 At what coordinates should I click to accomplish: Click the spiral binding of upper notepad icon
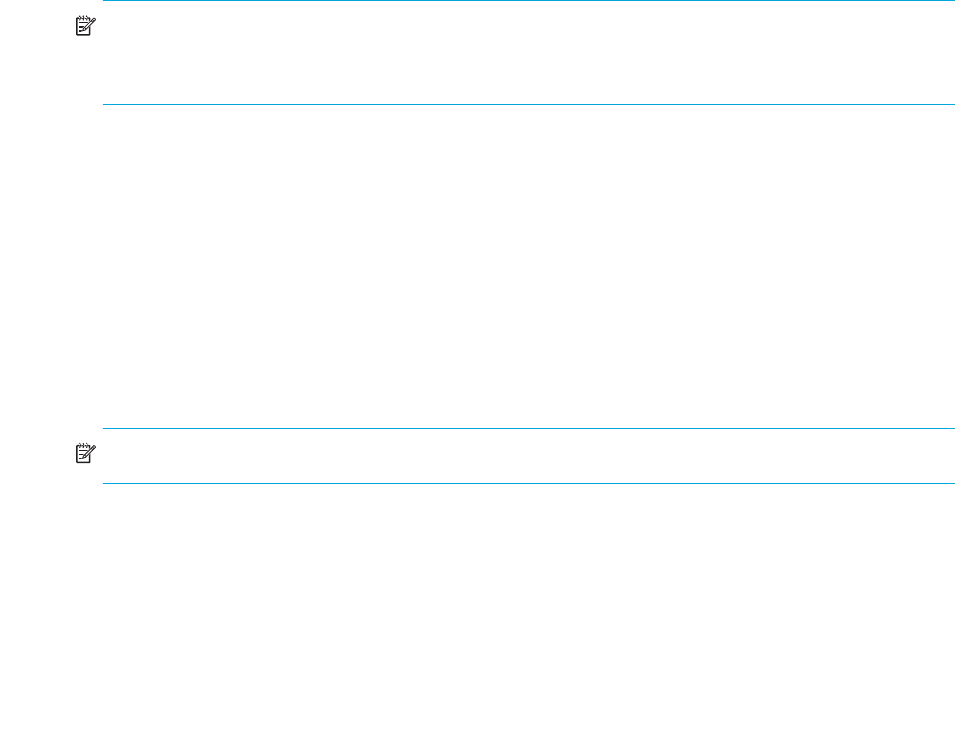[x=83, y=18]
